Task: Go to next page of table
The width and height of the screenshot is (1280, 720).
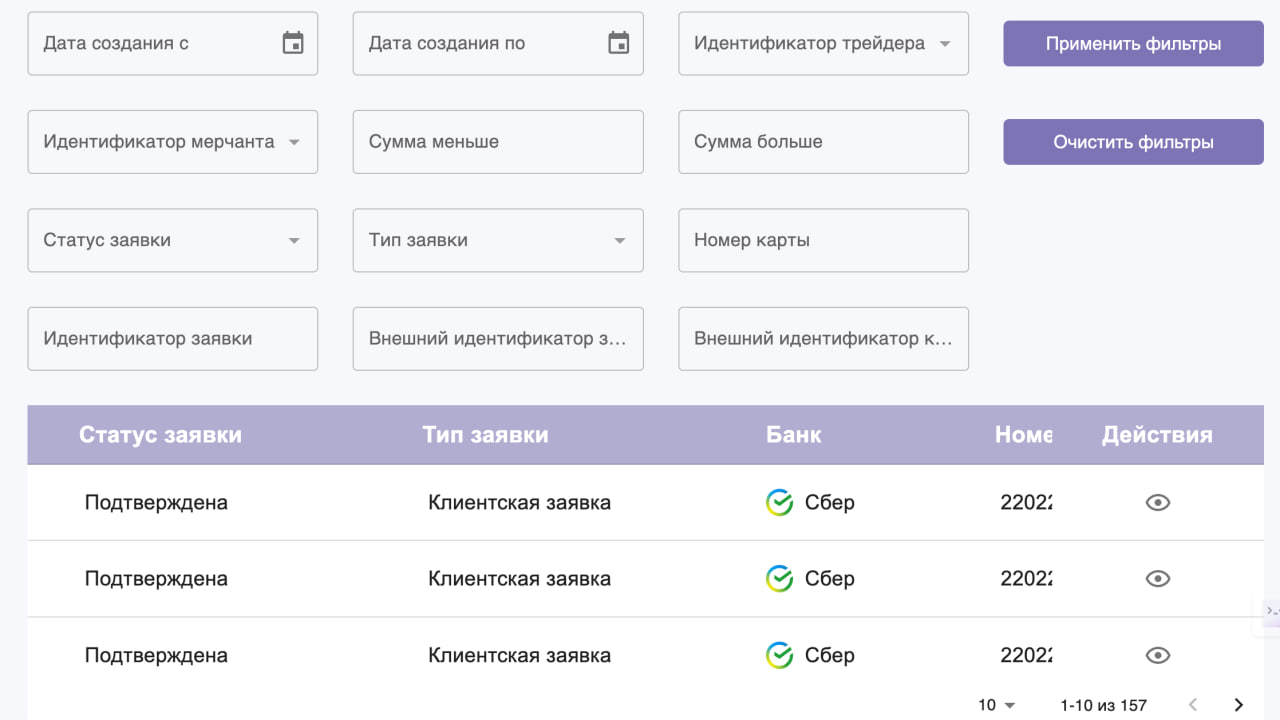Action: point(1238,705)
